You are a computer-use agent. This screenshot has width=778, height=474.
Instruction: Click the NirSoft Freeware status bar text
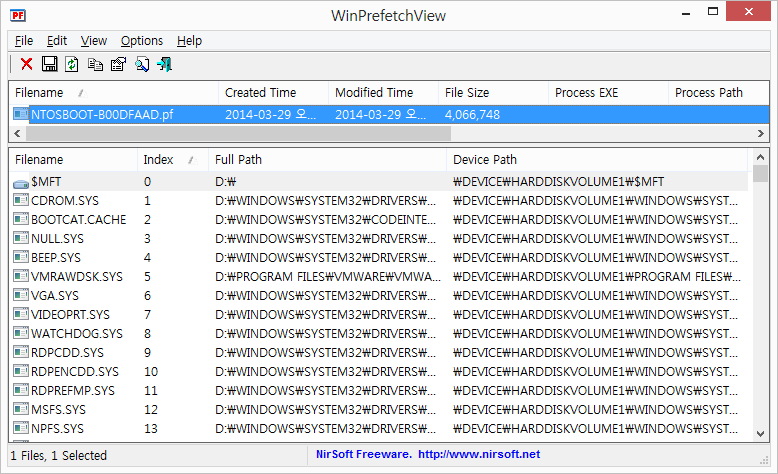tap(364, 454)
